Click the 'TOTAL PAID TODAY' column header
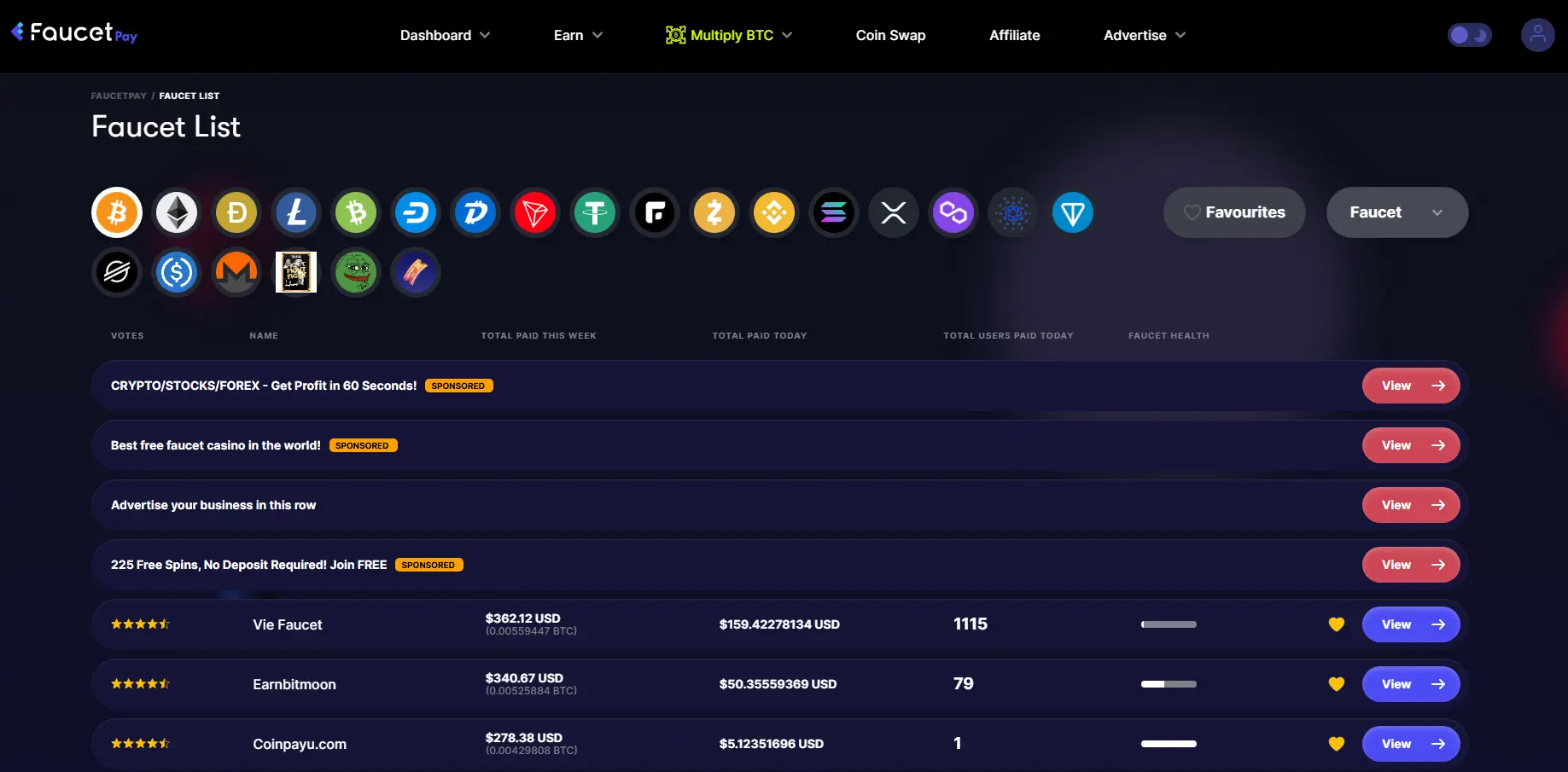Viewport: 1568px width, 772px height. point(760,335)
